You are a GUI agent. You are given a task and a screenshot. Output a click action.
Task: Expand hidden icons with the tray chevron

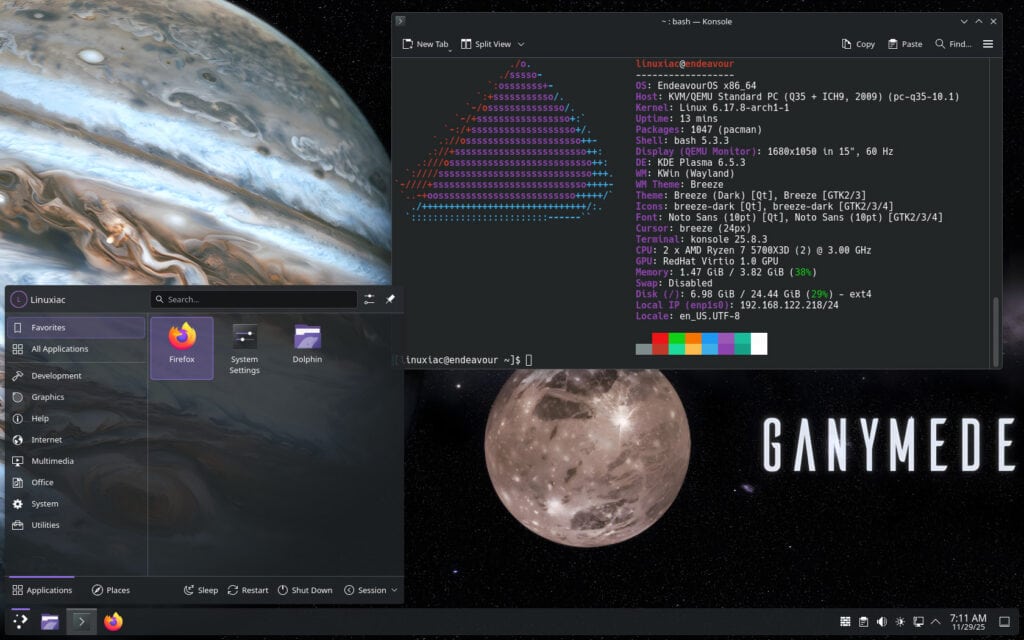coord(936,621)
